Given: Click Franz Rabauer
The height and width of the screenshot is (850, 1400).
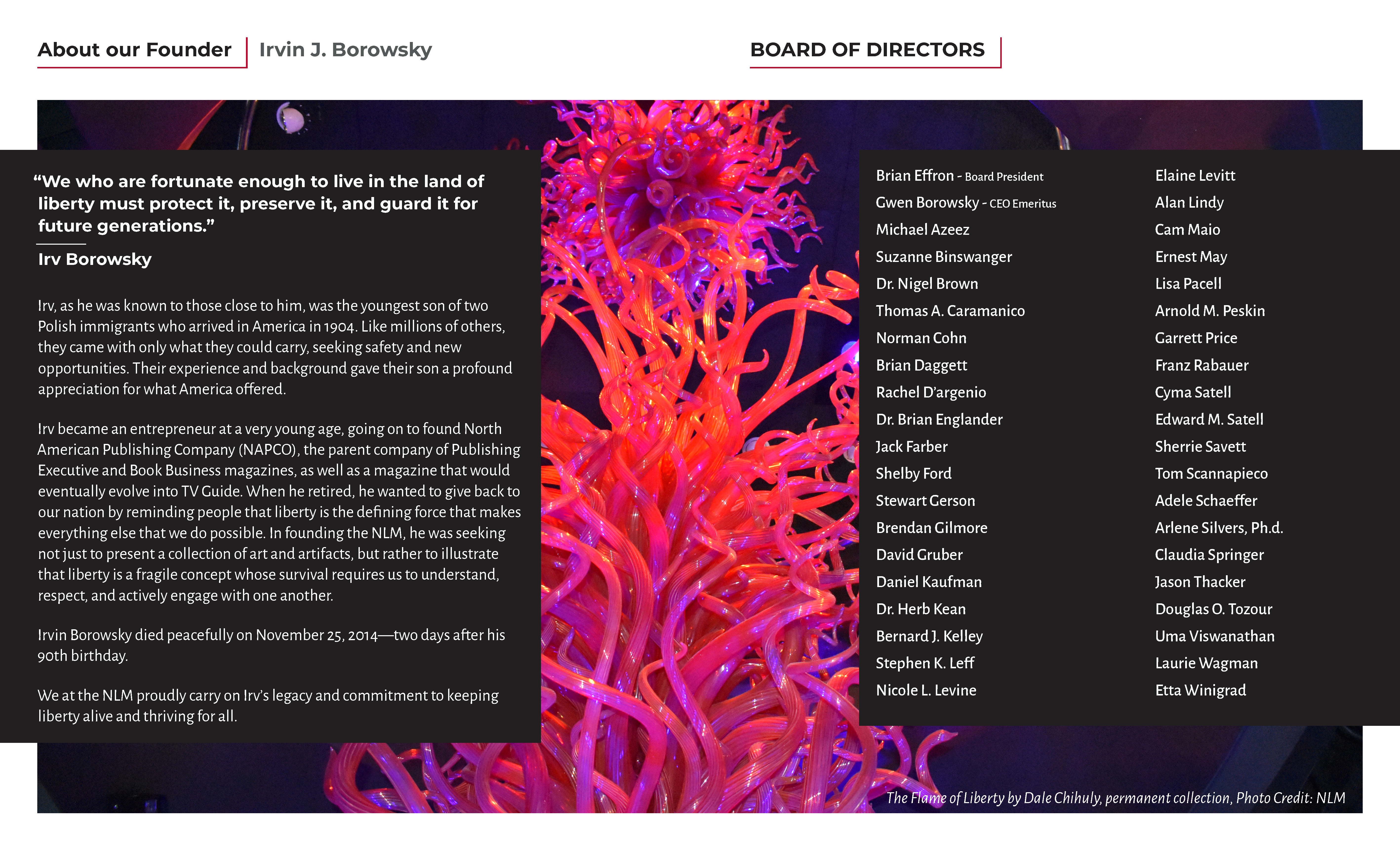Looking at the screenshot, I should [x=1202, y=365].
